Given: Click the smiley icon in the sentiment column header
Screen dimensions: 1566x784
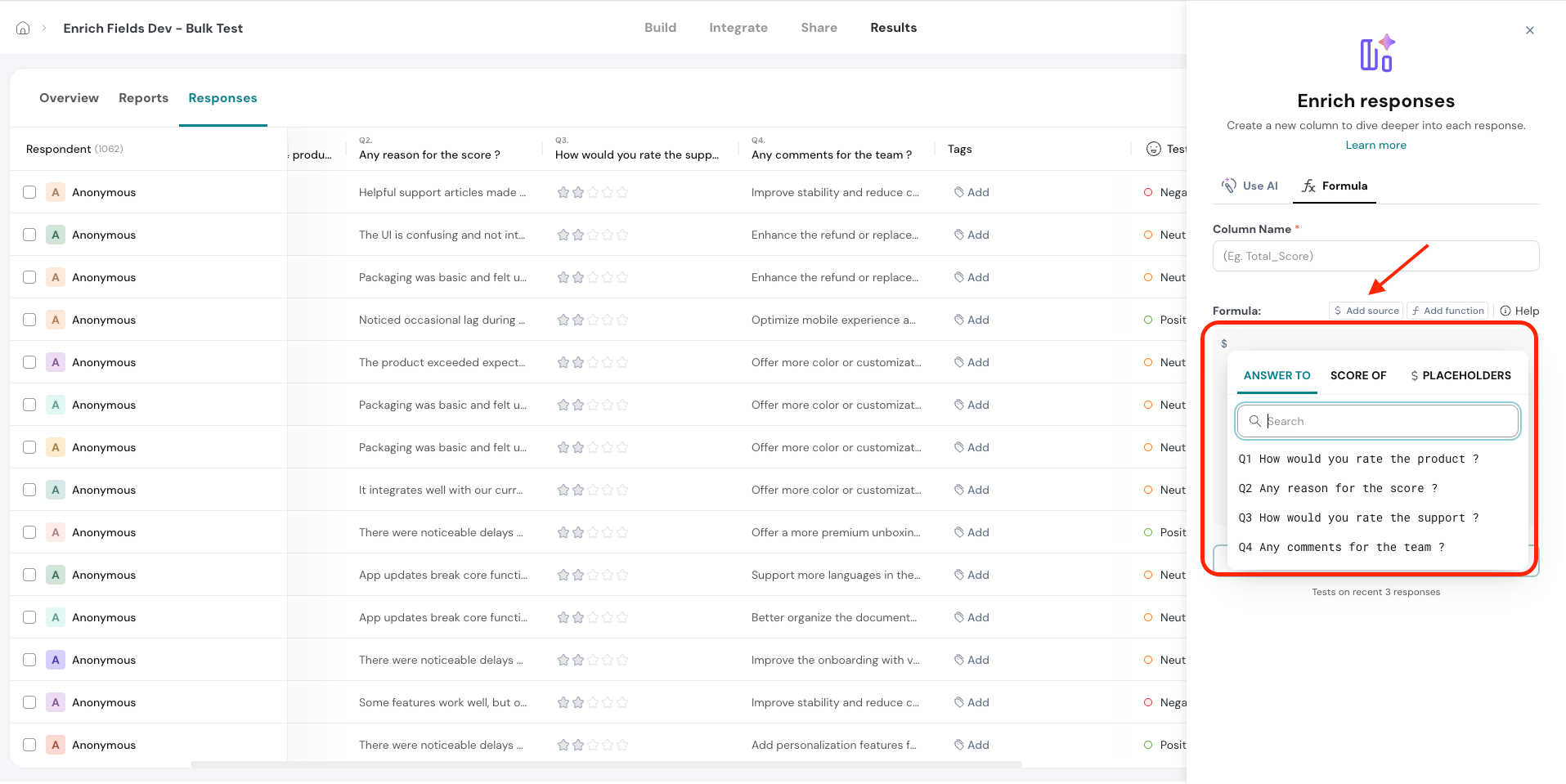Looking at the screenshot, I should point(1153,149).
